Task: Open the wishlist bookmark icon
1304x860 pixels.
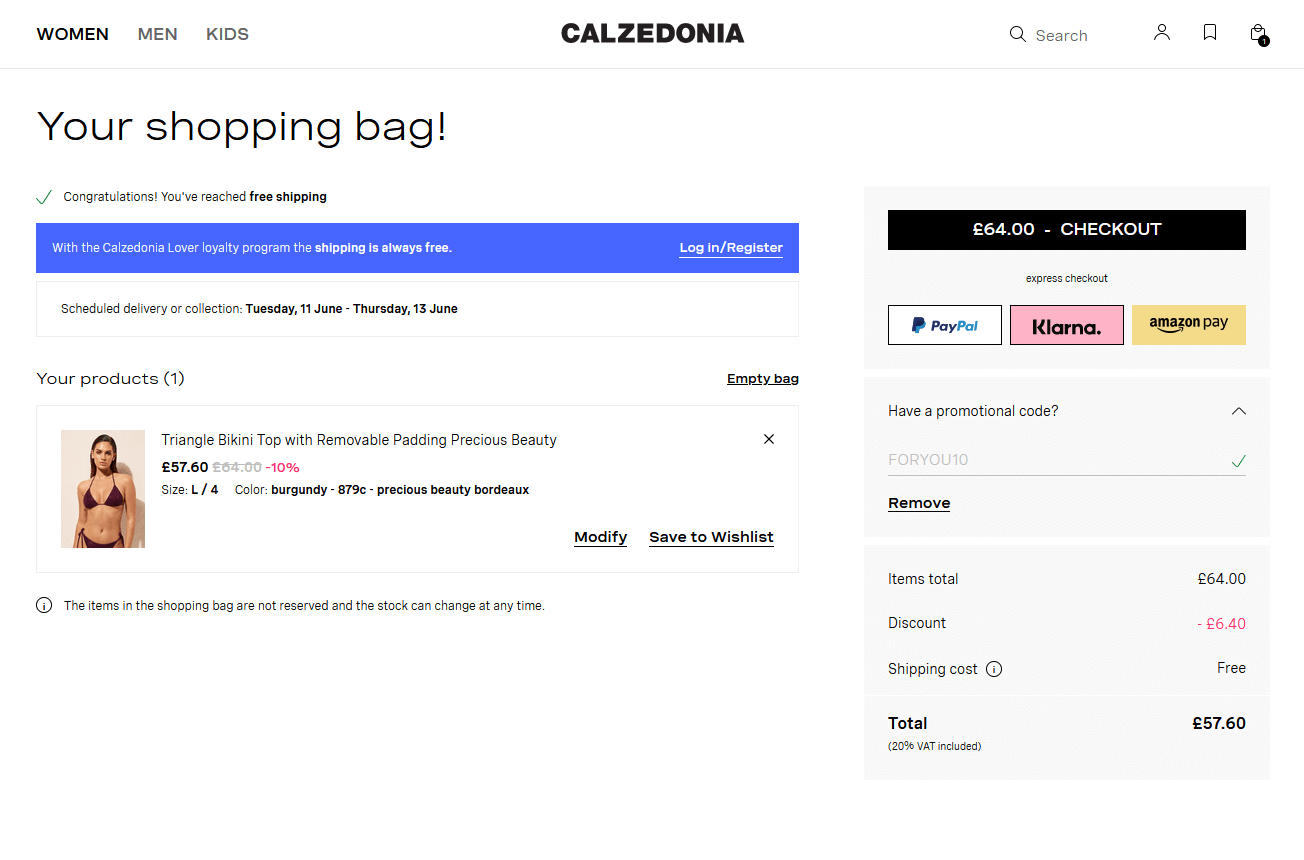Action: pyautogui.click(x=1209, y=32)
